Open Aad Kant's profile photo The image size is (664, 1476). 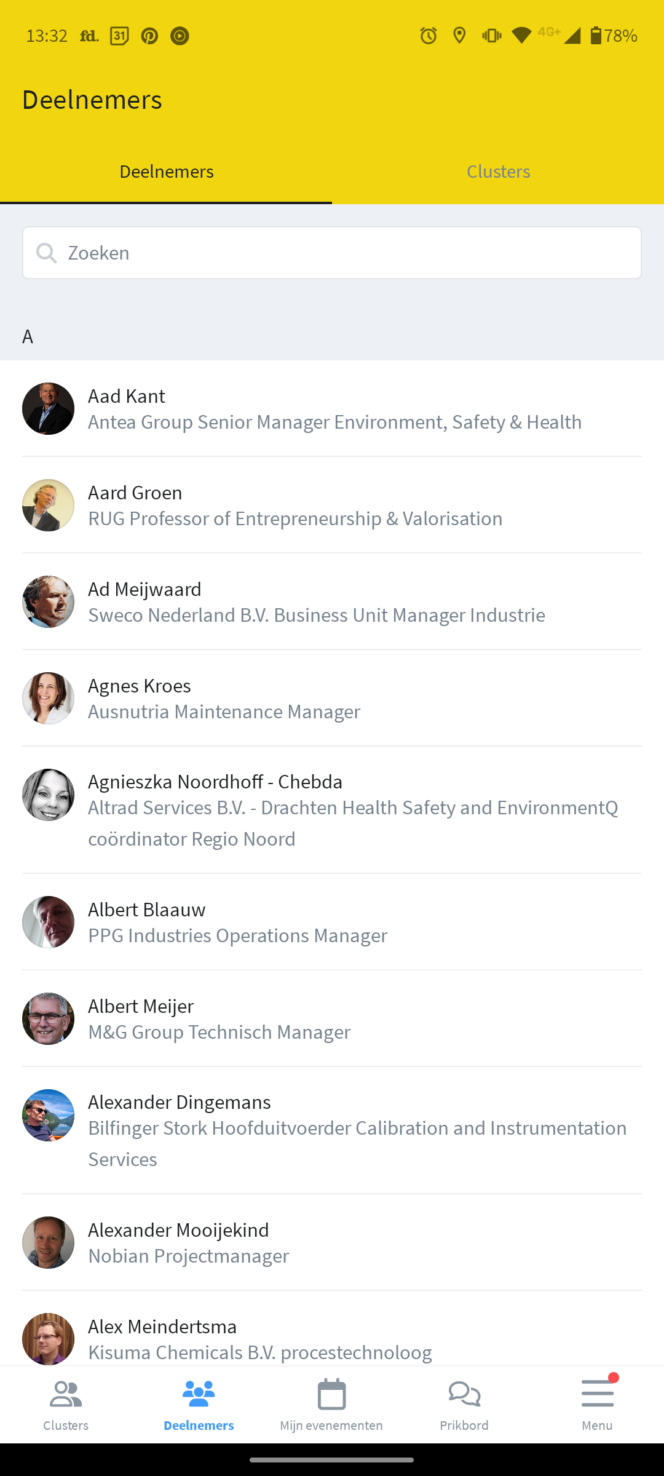click(48, 409)
